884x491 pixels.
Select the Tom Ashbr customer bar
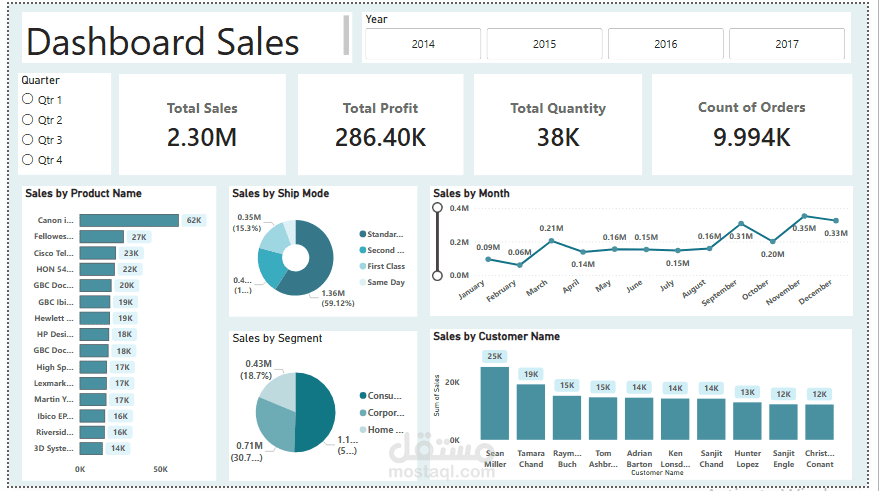[x=603, y=418]
